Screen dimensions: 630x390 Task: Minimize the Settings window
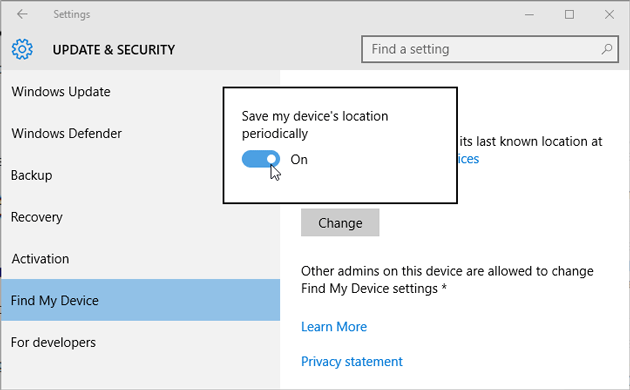[x=530, y=14]
